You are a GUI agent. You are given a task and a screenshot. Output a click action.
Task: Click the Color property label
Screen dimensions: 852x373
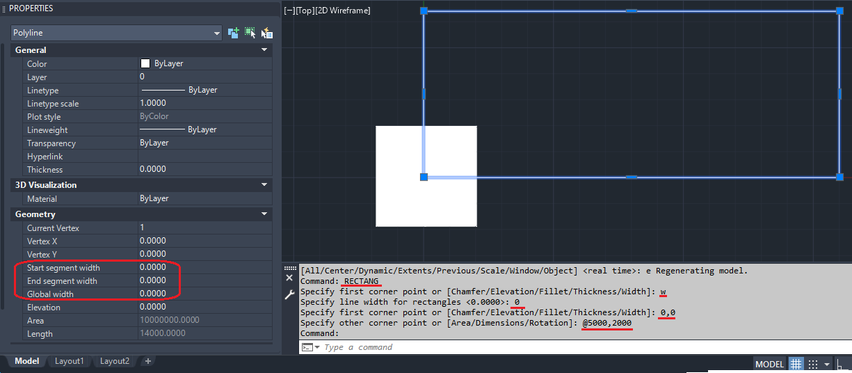(37, 64)
